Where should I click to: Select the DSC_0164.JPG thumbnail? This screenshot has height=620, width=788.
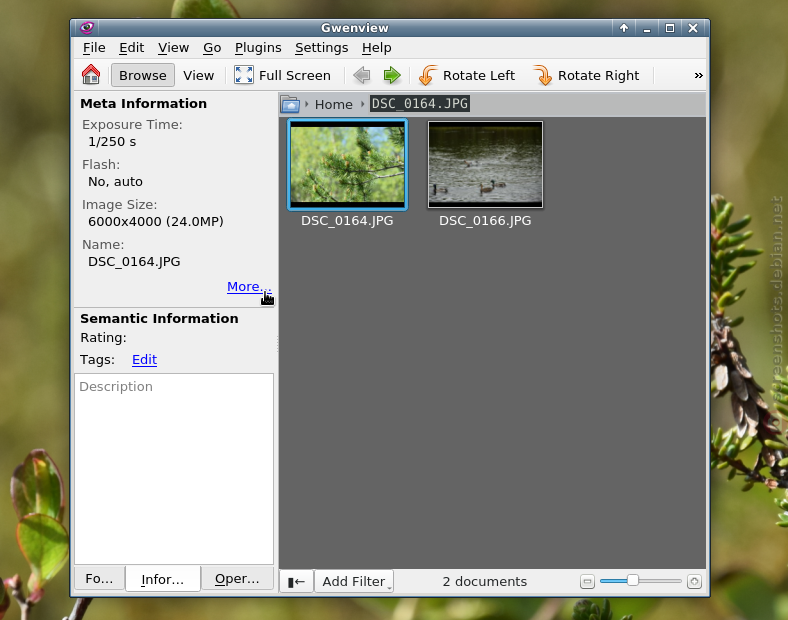(347, 164)
